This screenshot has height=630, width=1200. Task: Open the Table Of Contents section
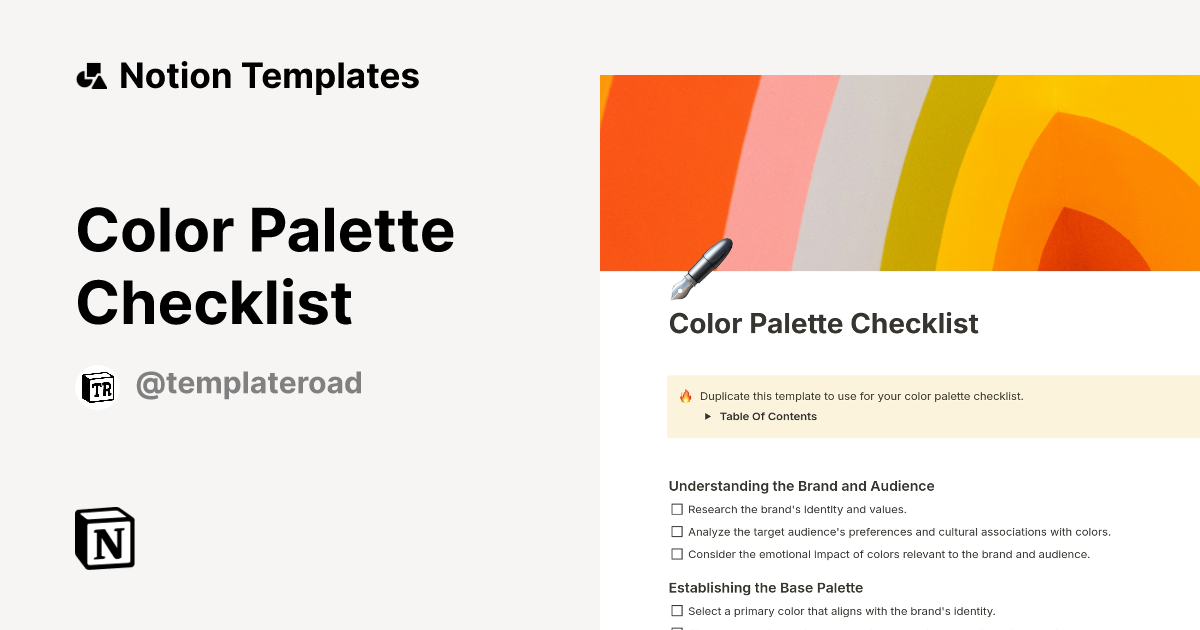click(767, 416)
